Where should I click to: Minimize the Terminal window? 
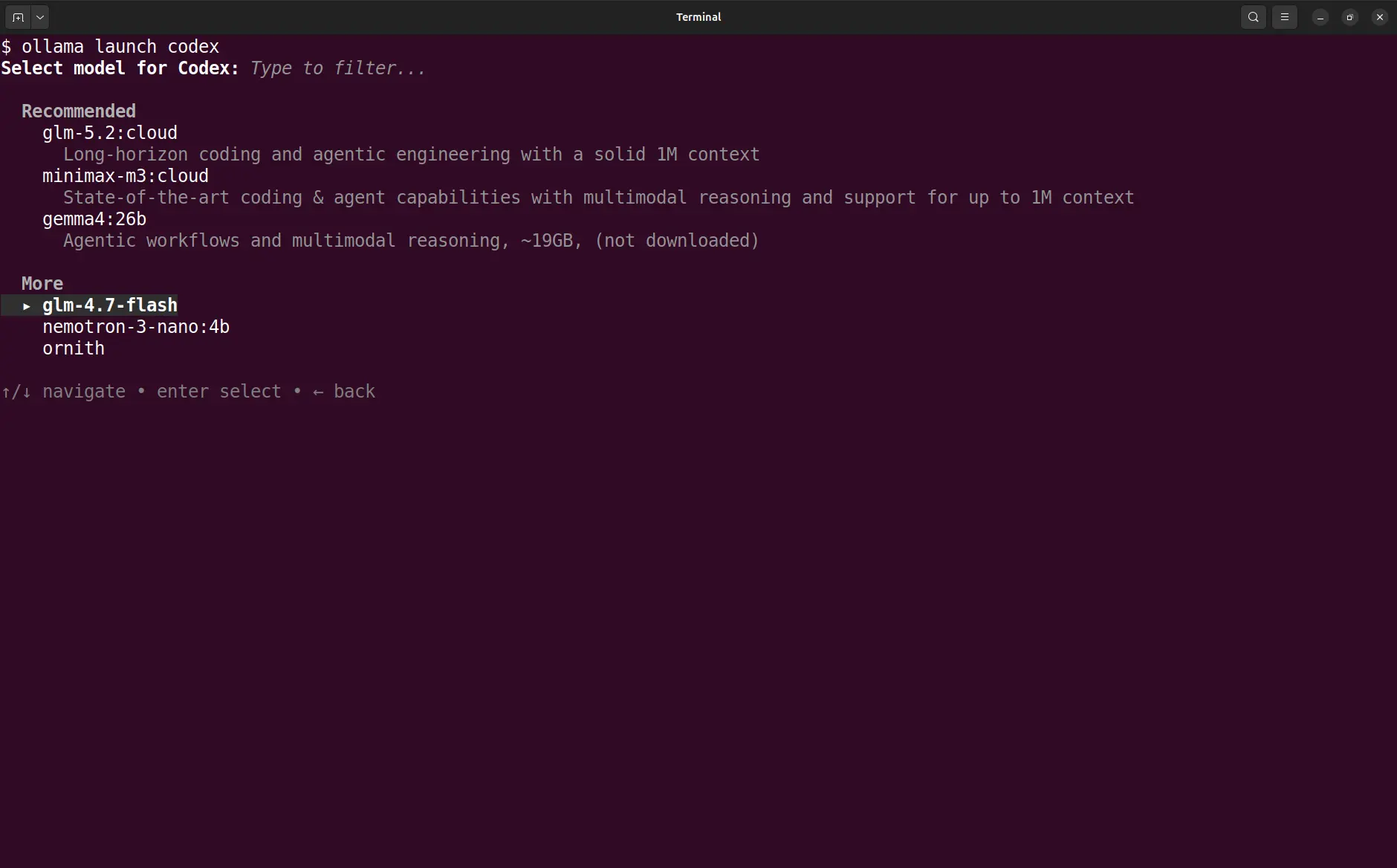[1320, 17]
